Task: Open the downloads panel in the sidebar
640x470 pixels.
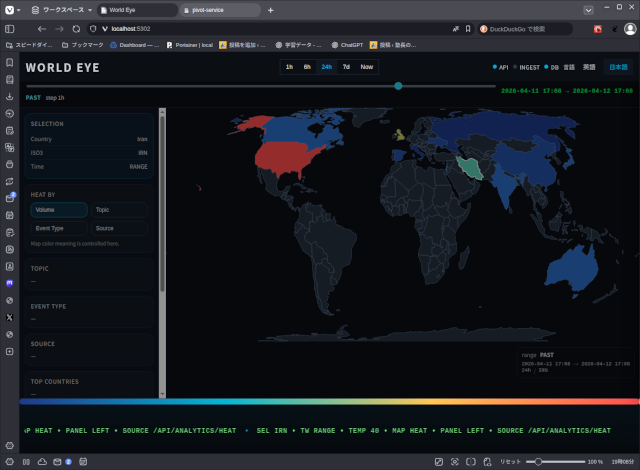Action: pyautogui.click(x=10, y=97)
